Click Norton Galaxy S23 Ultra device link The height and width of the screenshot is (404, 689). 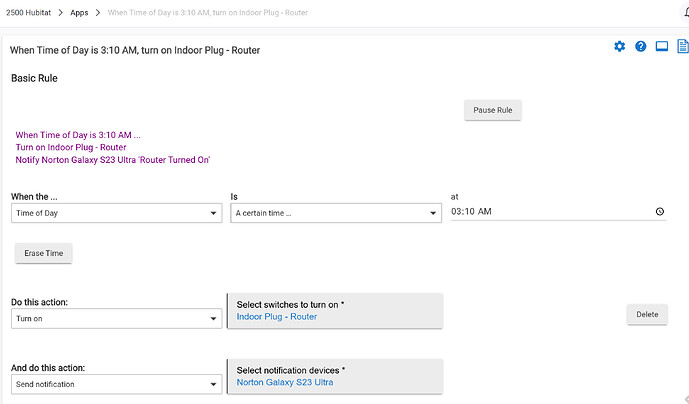(x=285, y=382)
